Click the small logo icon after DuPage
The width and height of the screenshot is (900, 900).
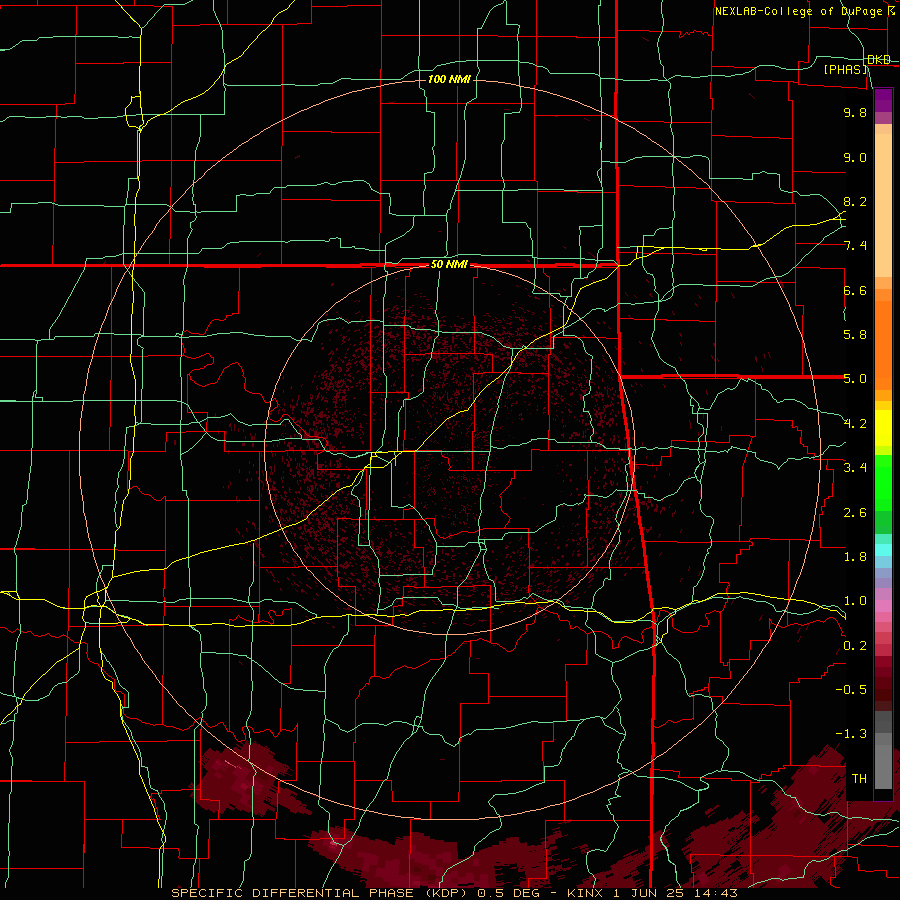click(891, 10)
